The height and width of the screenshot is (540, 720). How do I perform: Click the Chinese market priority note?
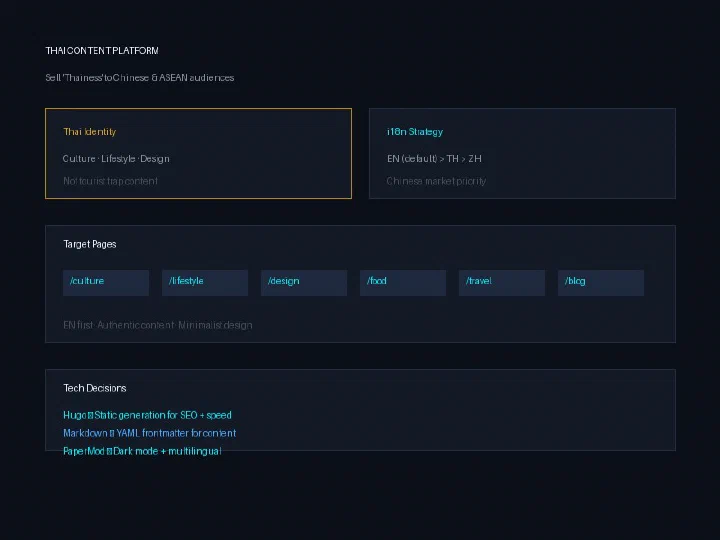436,181
